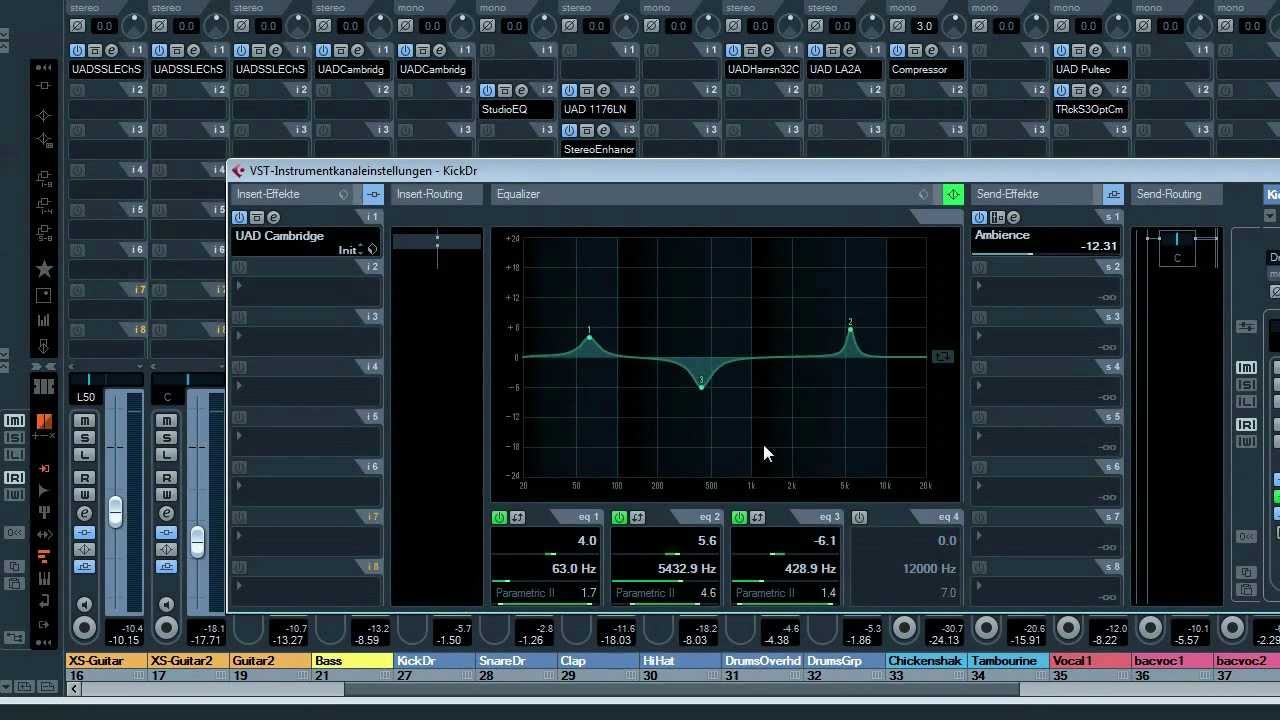This screenshot has height=720, width=1280.
Task: Click EQ curve point 3 in the graph
Action: click(x=702, y=386)
